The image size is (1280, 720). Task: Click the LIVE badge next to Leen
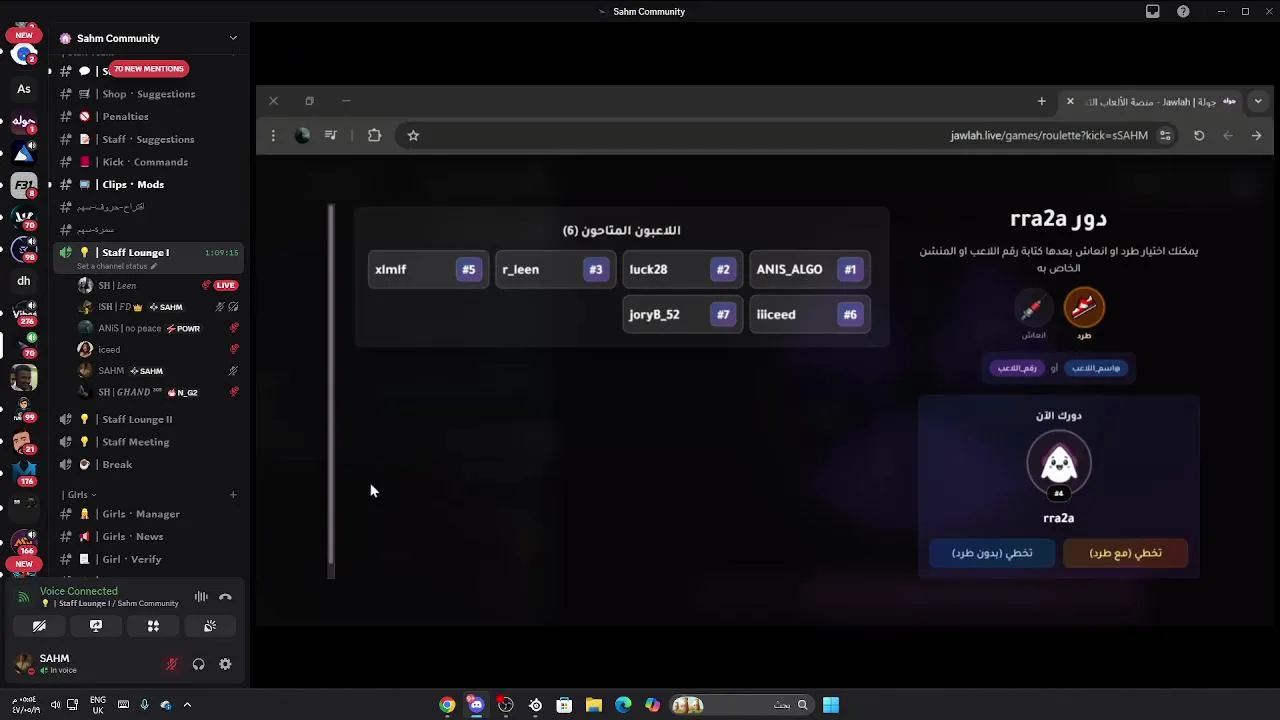[226, 285]
